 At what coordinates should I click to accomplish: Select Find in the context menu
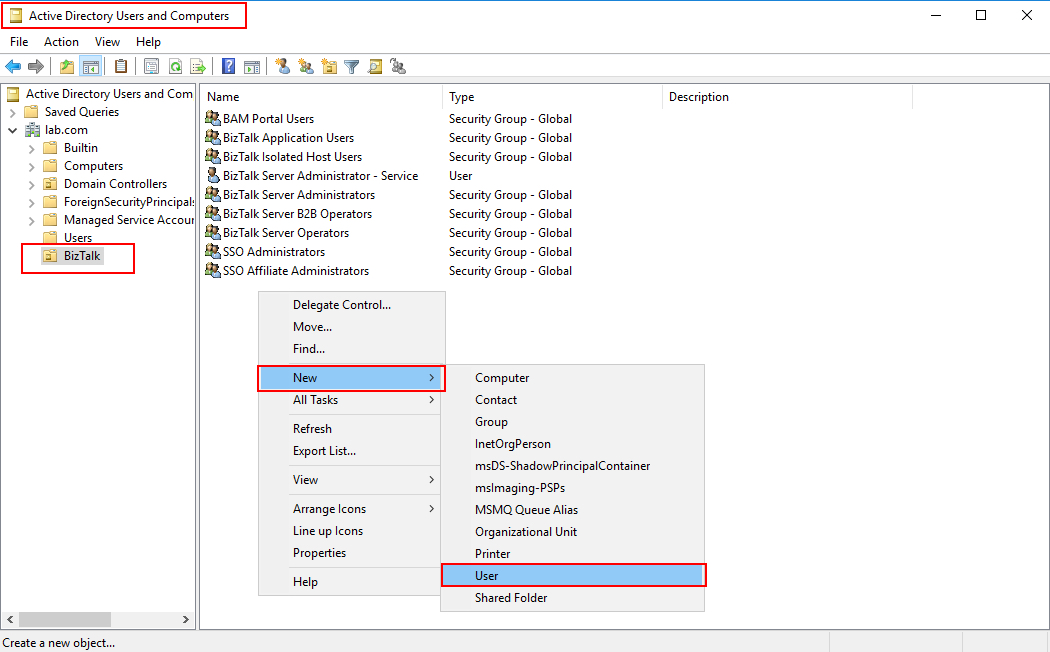tap(352, 349)
